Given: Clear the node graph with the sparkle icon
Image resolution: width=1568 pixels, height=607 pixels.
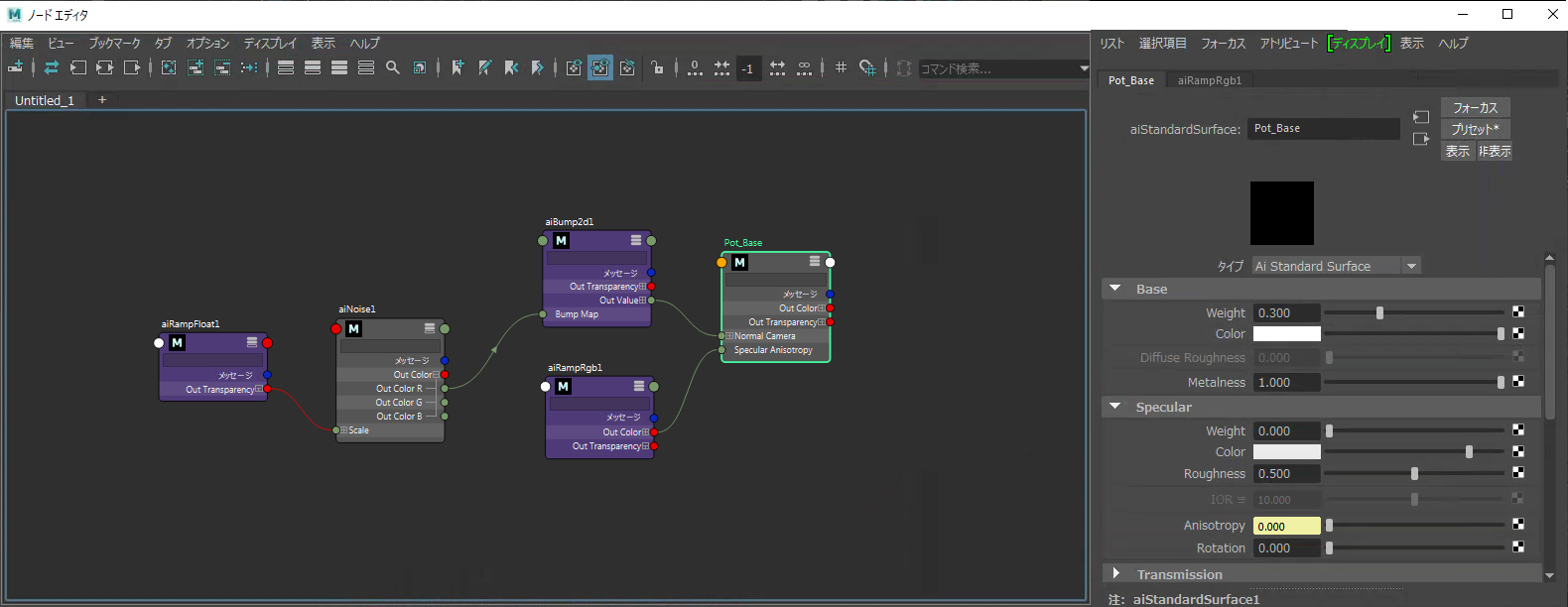Looking at the screenshot, I should (168, 67).
